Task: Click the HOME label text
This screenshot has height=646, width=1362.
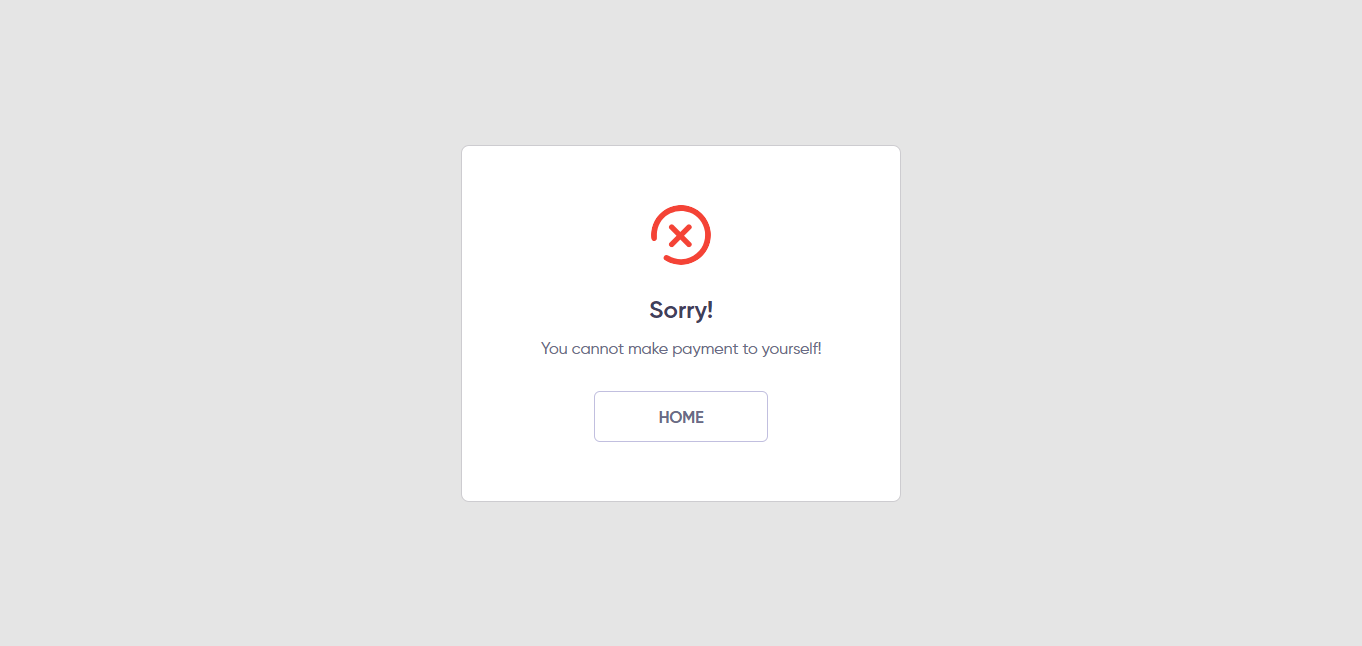Action: 681,417
